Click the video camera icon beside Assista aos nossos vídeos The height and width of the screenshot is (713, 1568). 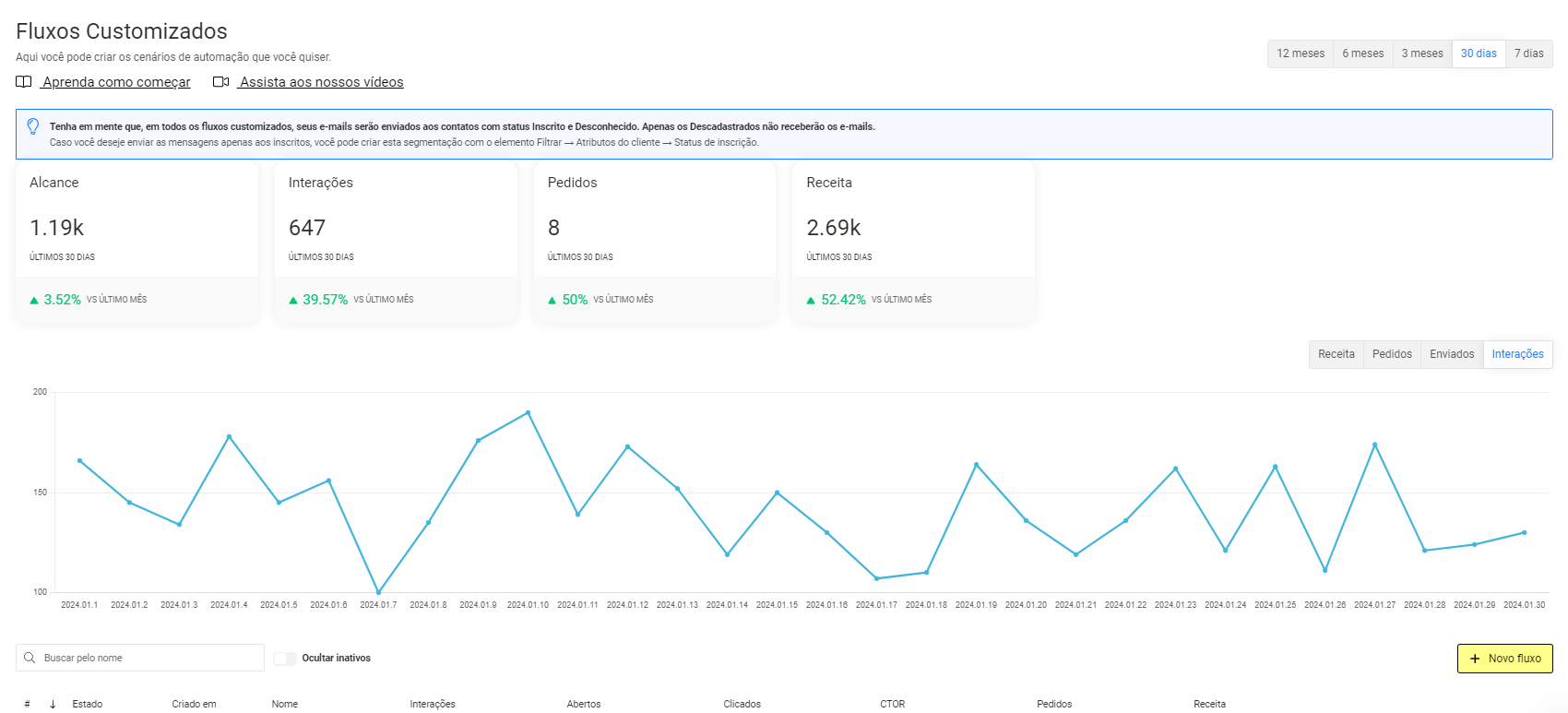[220, 82]
